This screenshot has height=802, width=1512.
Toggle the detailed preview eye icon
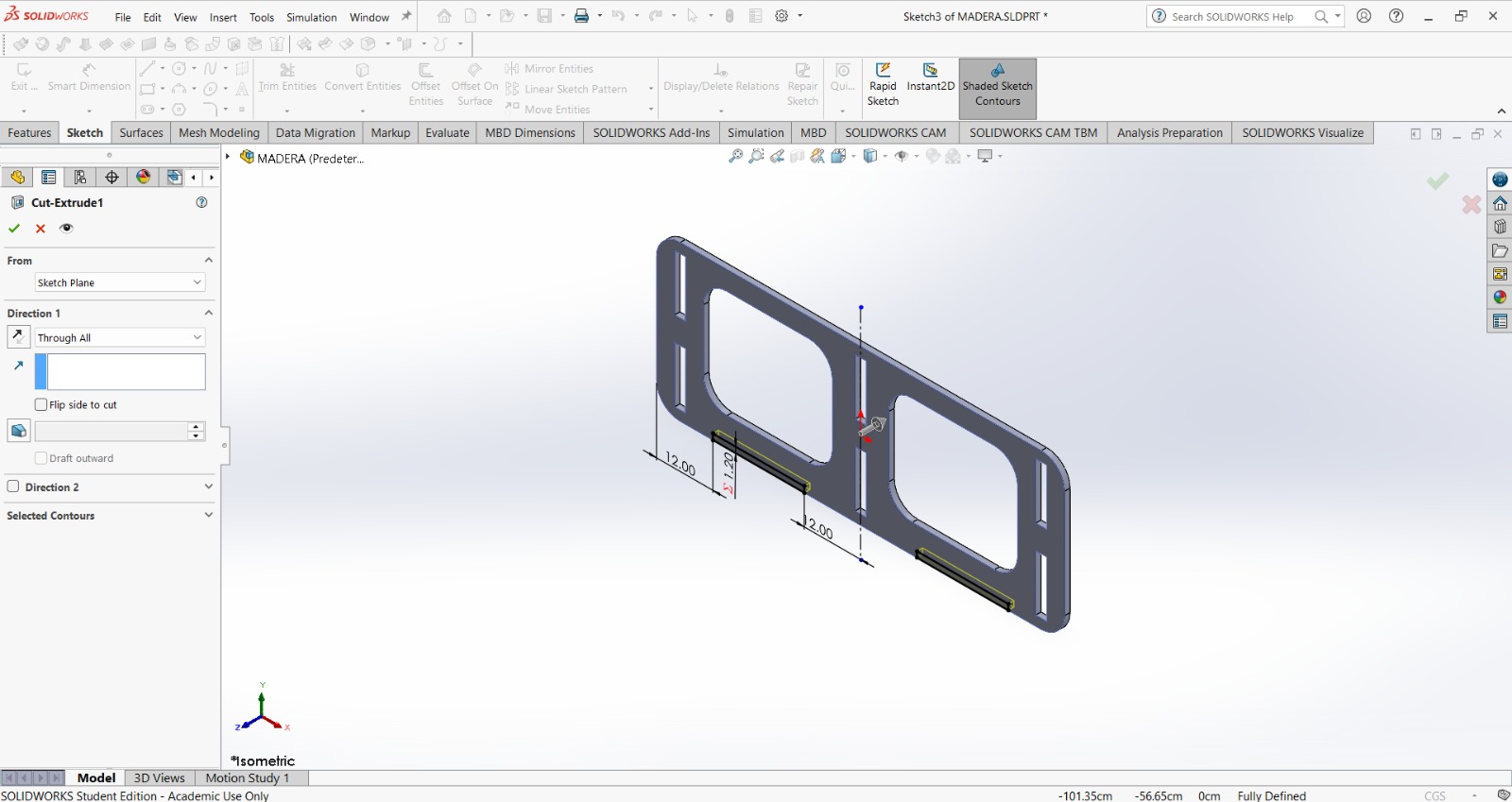(x=66, y=229)
